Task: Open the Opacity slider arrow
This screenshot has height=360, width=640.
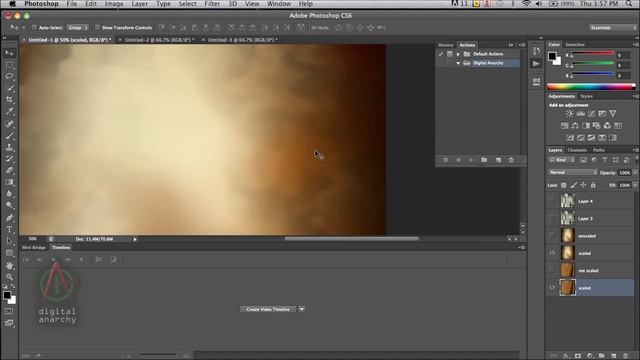Action: click(x=636, y=173)
